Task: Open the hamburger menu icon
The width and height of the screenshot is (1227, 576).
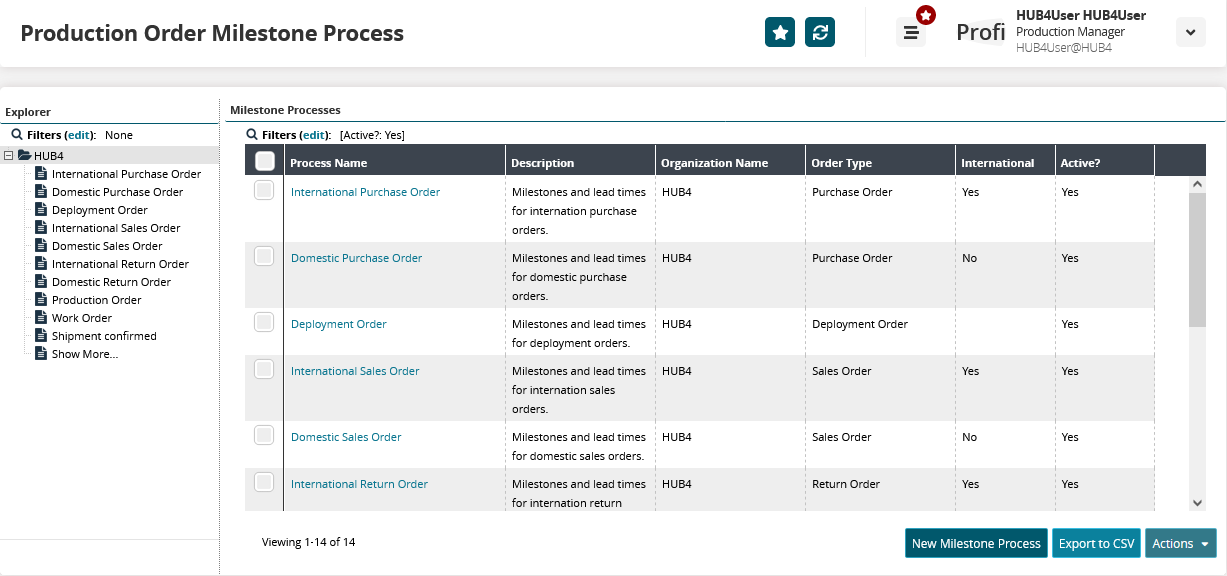Action: [911, 32]
